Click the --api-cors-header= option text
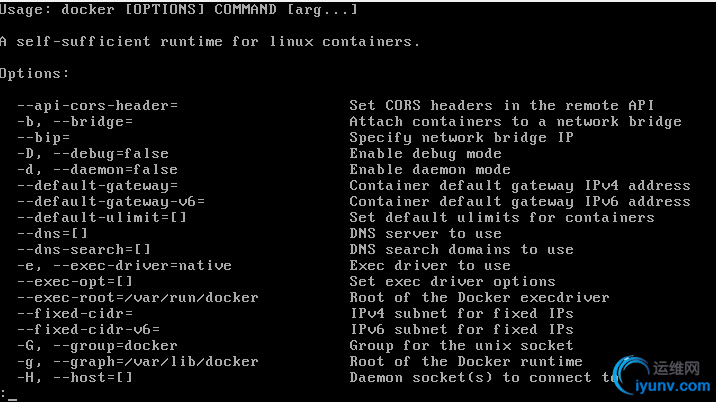716x402 pixels. (97, 106)
